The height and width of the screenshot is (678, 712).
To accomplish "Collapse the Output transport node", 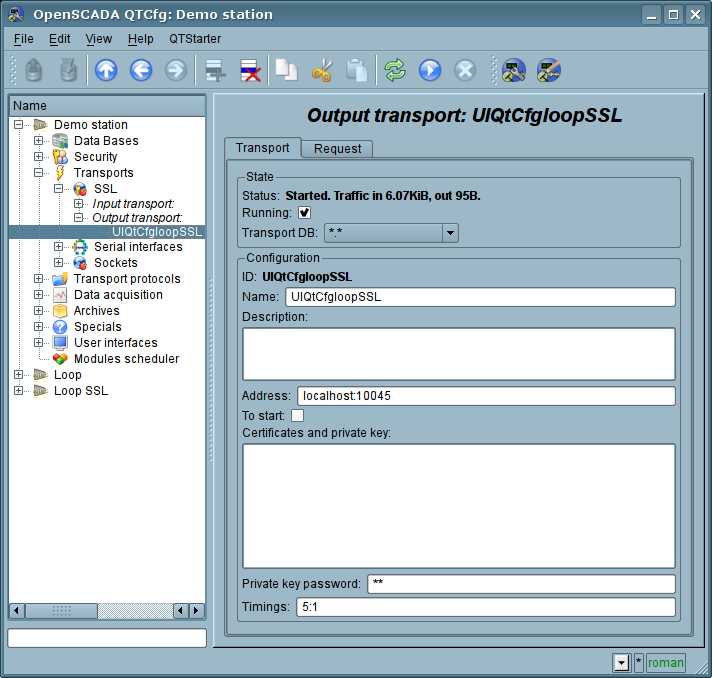I will pyautogui.click(x=79, y=218).
